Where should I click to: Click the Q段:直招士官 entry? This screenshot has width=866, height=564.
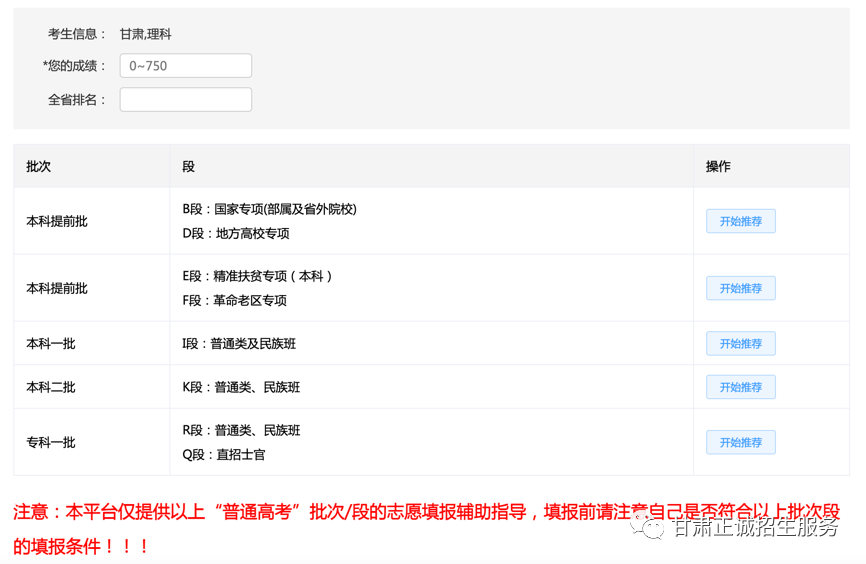tap(224, 454)
